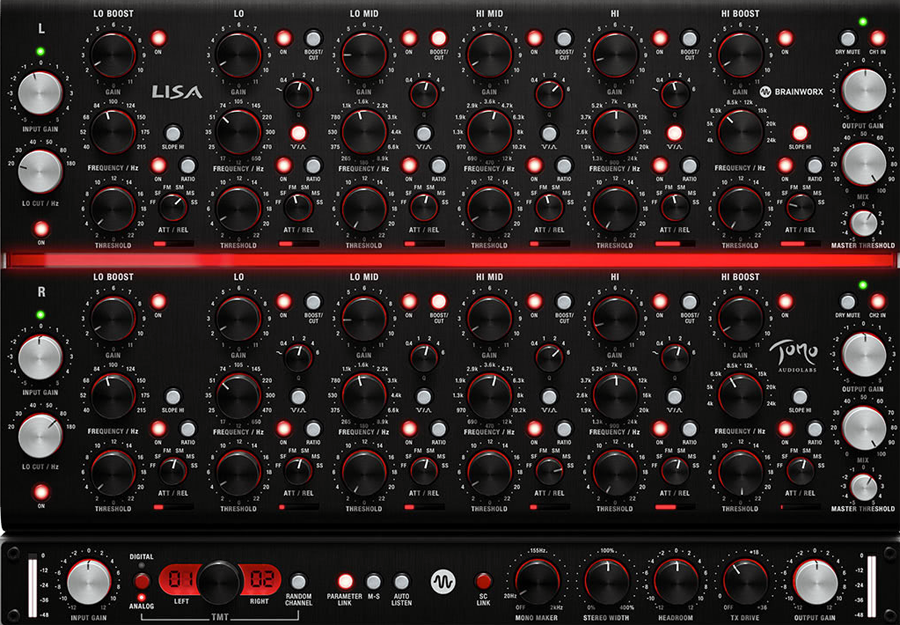
Task: Click R channel HI MID band RATIO button
Action: 564,429
